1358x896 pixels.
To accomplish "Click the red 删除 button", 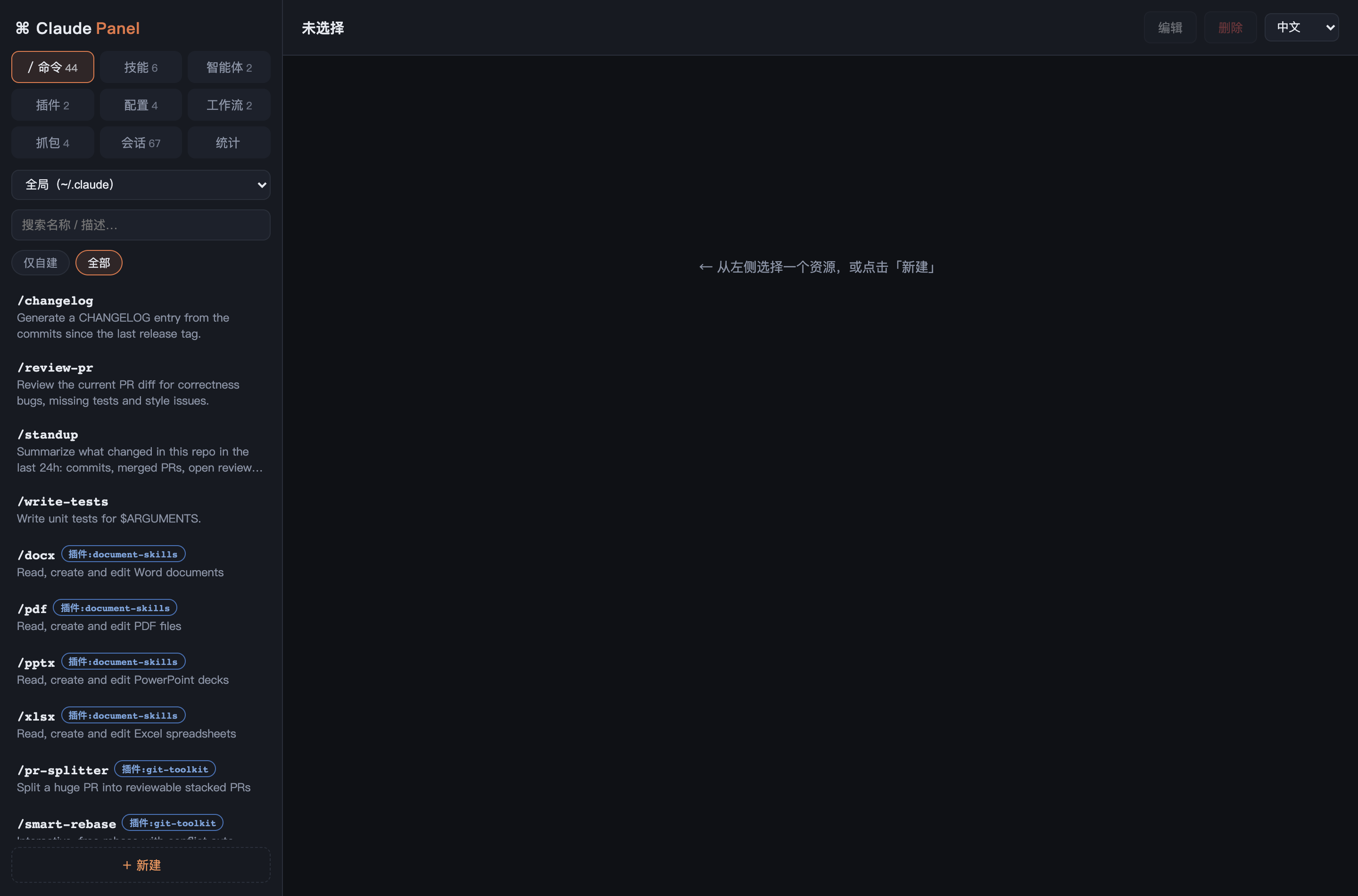I will pyautogui.click(x=1230, y=27).
